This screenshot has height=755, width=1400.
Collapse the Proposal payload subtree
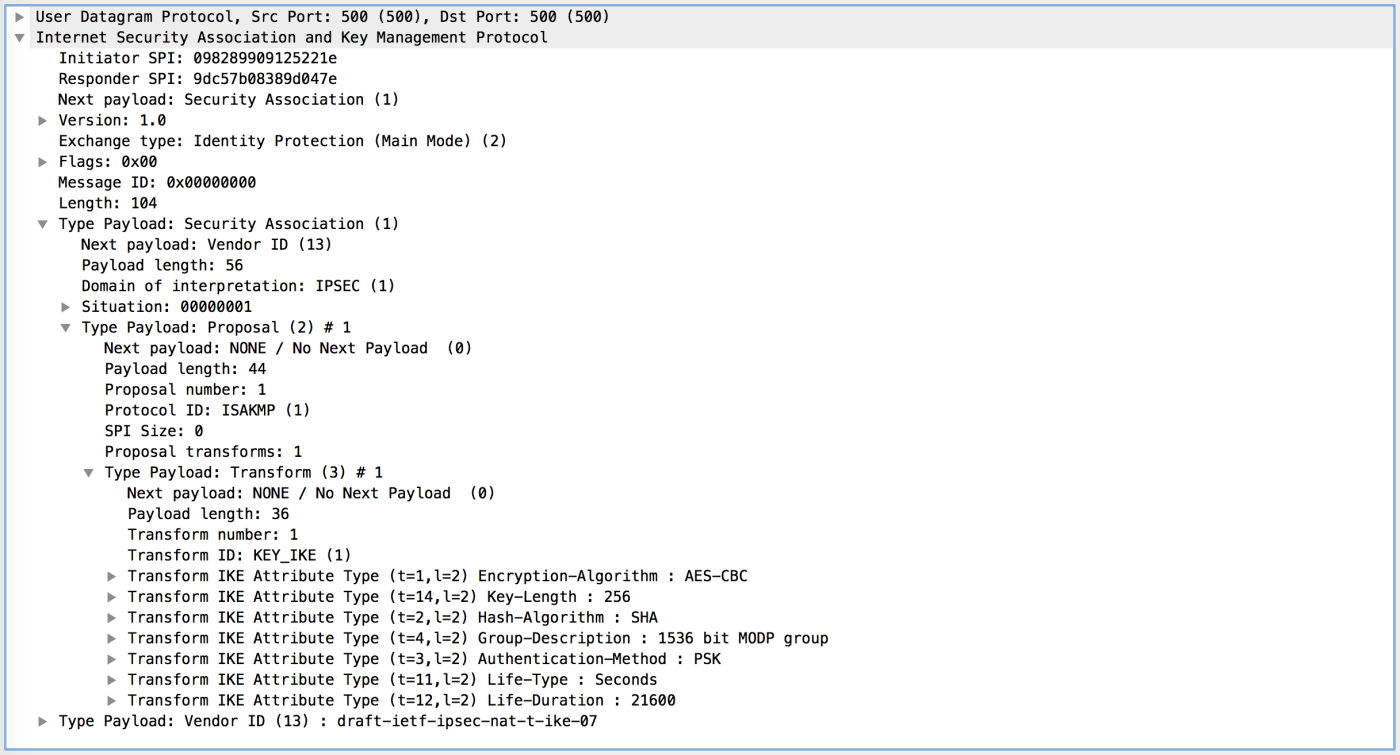pyautogui.click(x=66, y=327)
